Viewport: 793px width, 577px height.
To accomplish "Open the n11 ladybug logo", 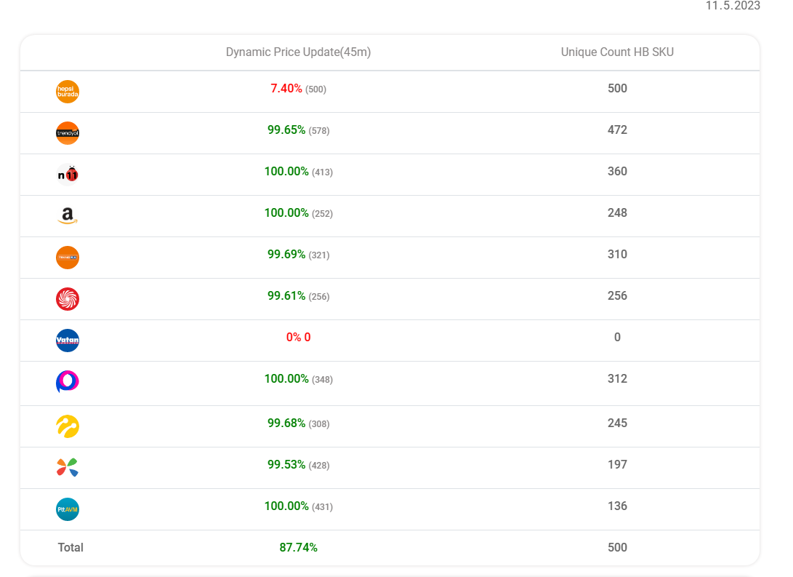I will coord(67,174).
